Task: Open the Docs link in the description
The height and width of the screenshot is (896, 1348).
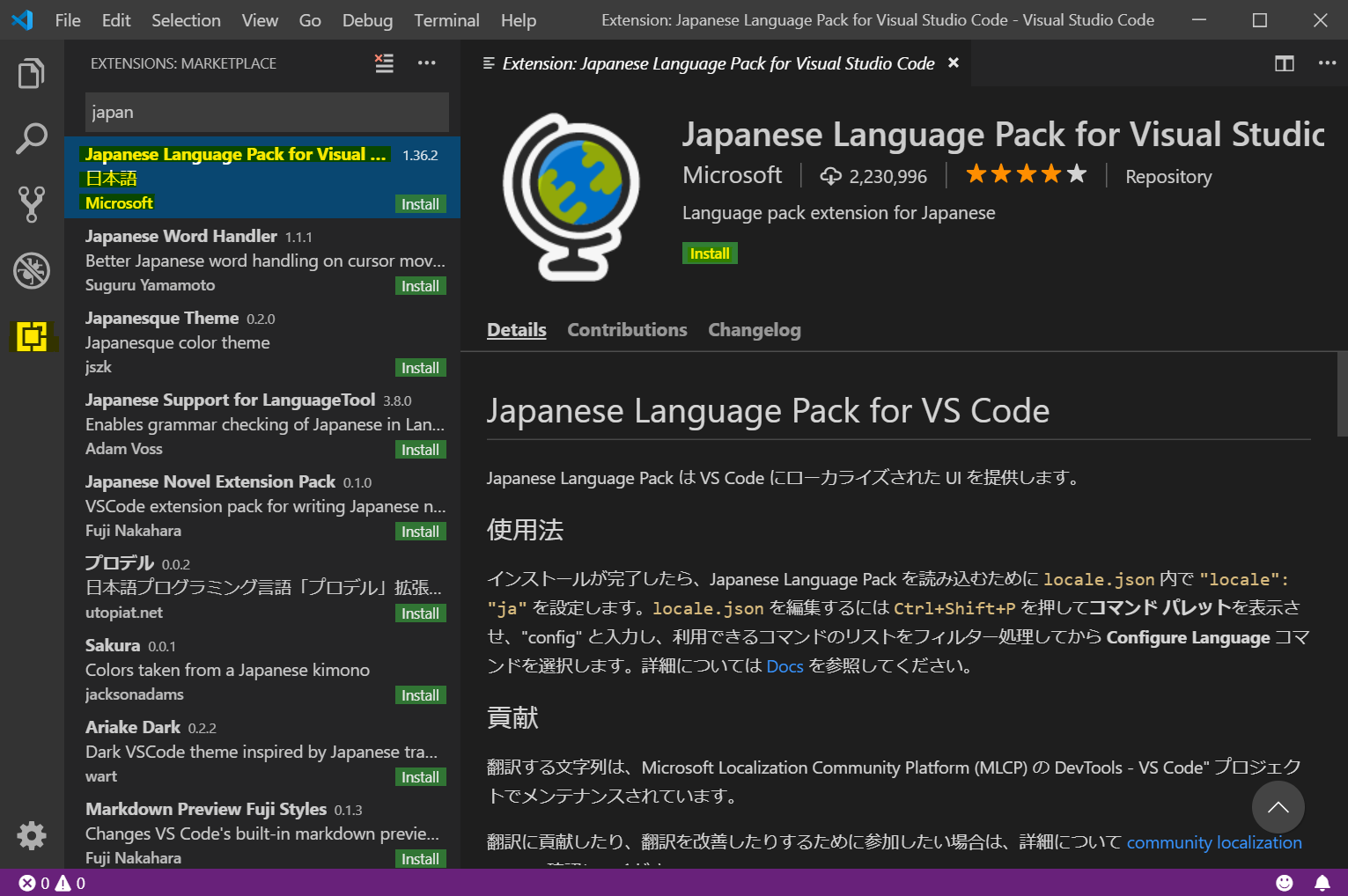Action: coord(784,666)
